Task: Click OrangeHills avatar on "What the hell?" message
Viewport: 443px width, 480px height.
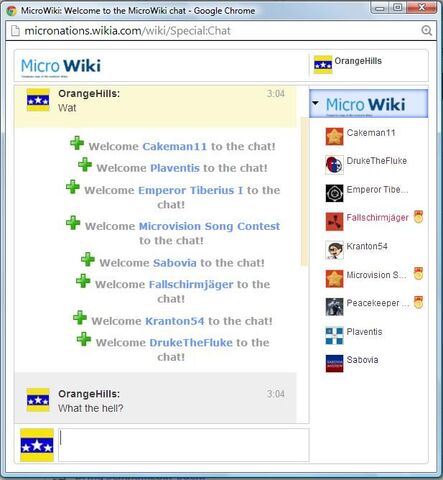Action: (x=38, y=400)
